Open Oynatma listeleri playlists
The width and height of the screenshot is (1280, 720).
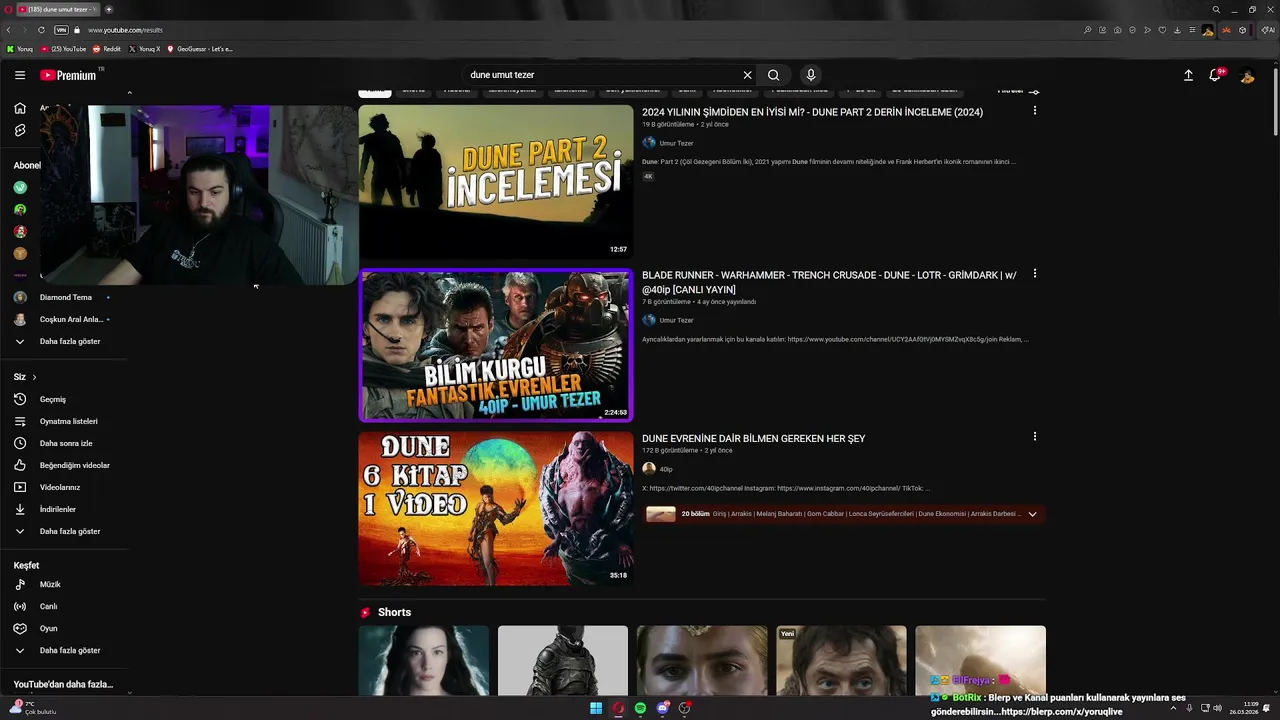68,421
